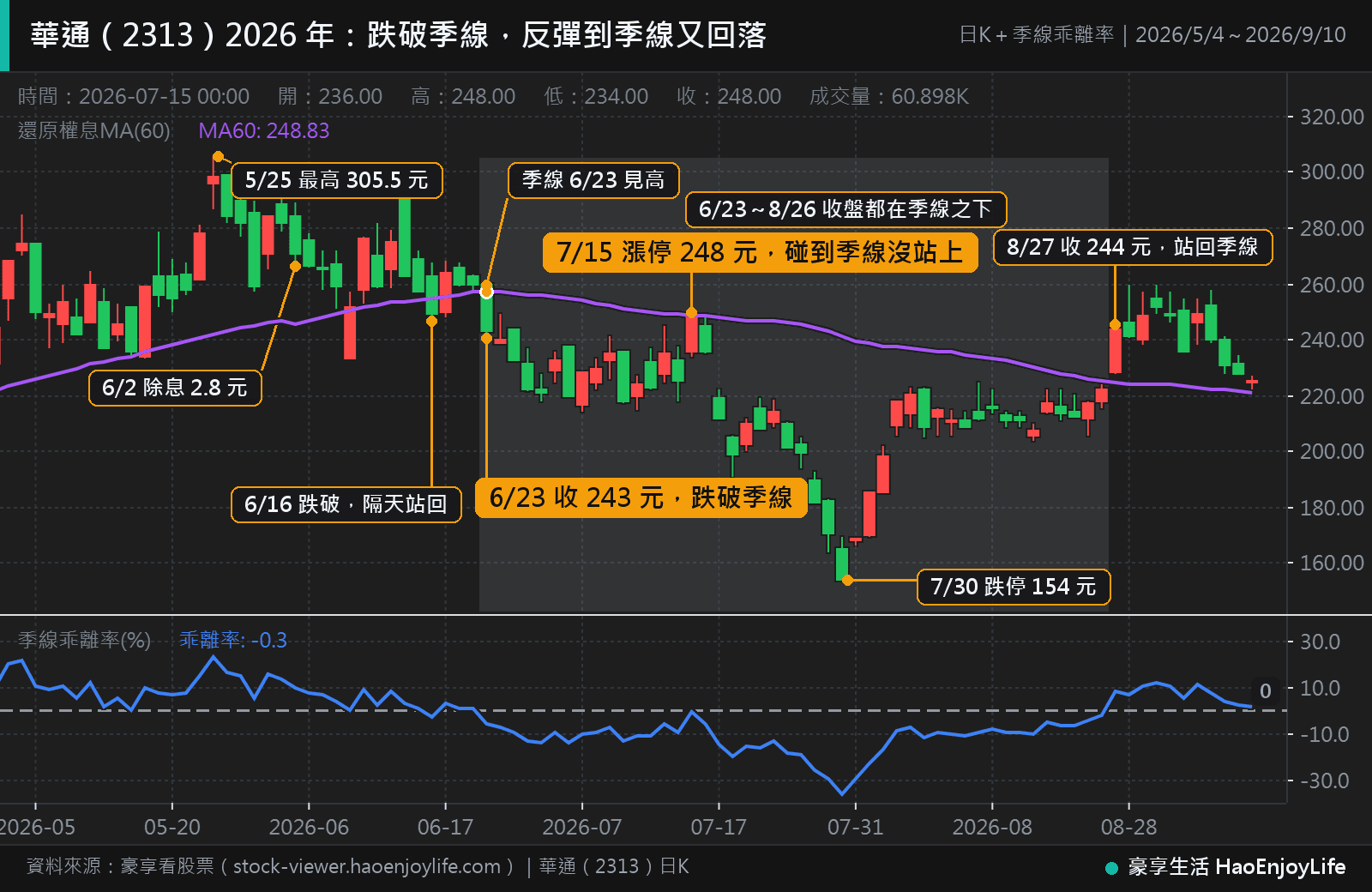The height and width of the screenshot is (892, 1372).
Task: Click the 160.00 price axis label
Action: click(x=1332, y=563)
